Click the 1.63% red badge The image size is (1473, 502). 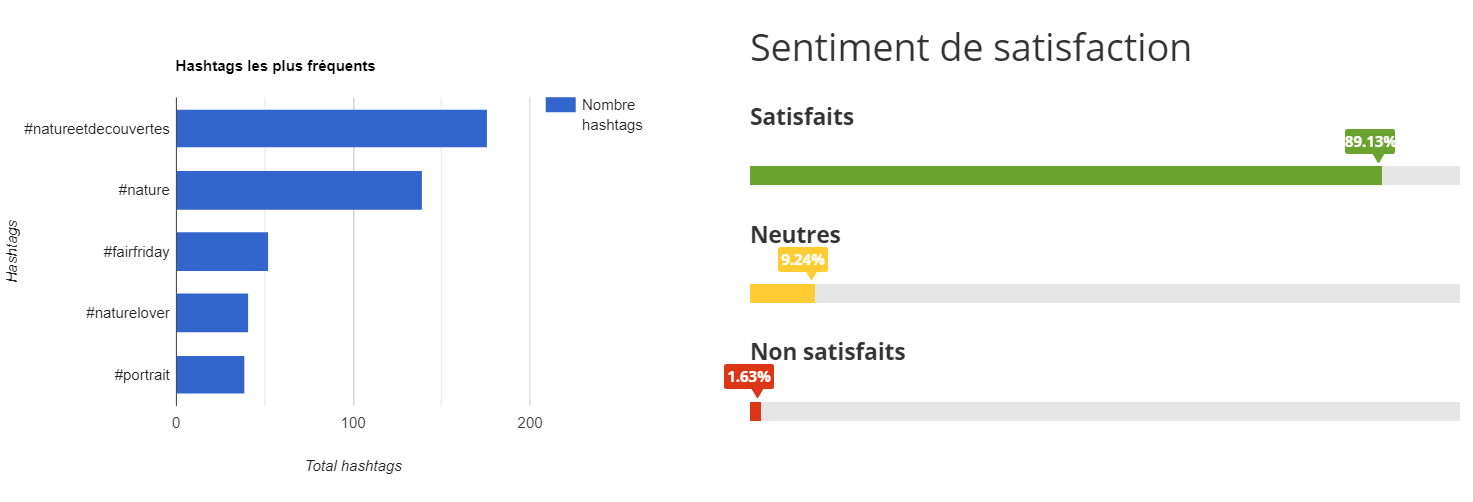tap(749, 377)
